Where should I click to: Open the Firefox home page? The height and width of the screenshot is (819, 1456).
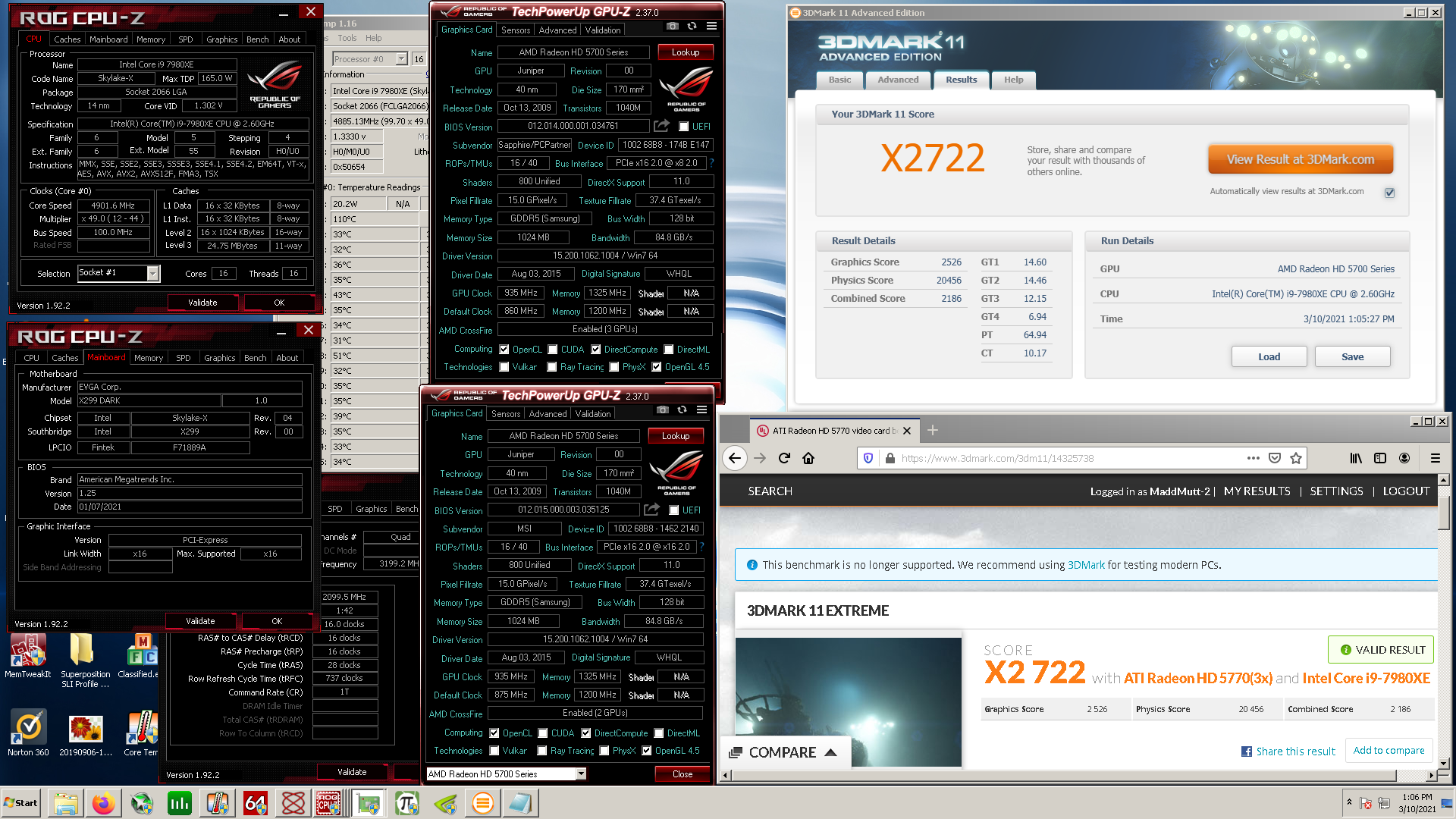coord(808,458)
